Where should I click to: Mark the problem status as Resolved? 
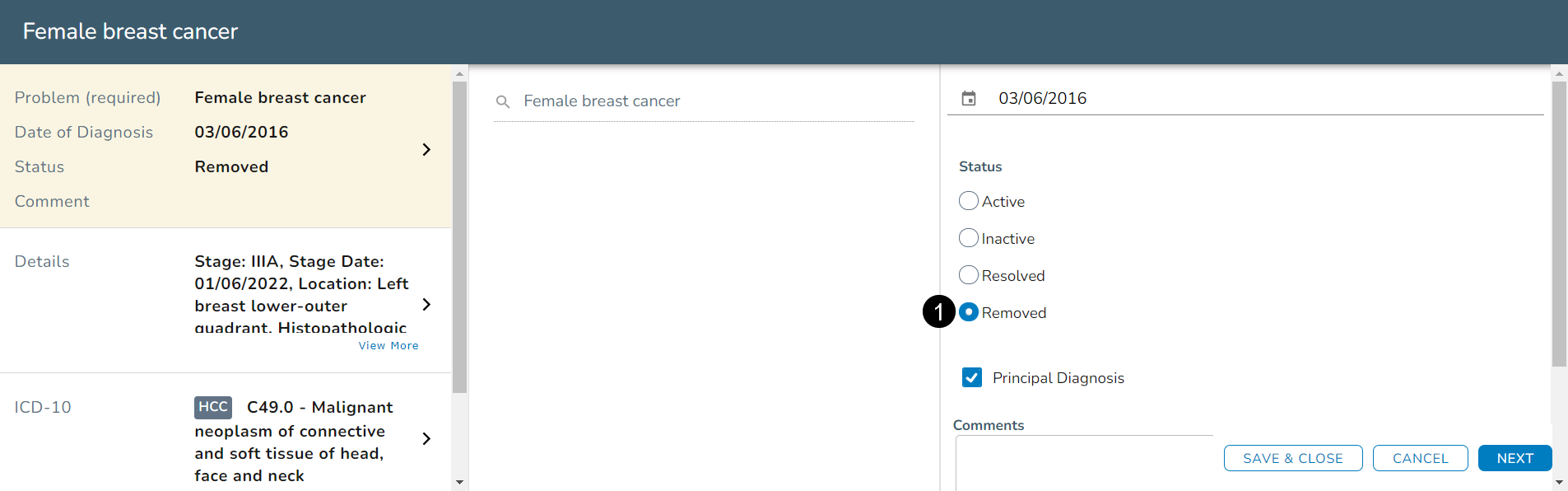coord(969,275)
